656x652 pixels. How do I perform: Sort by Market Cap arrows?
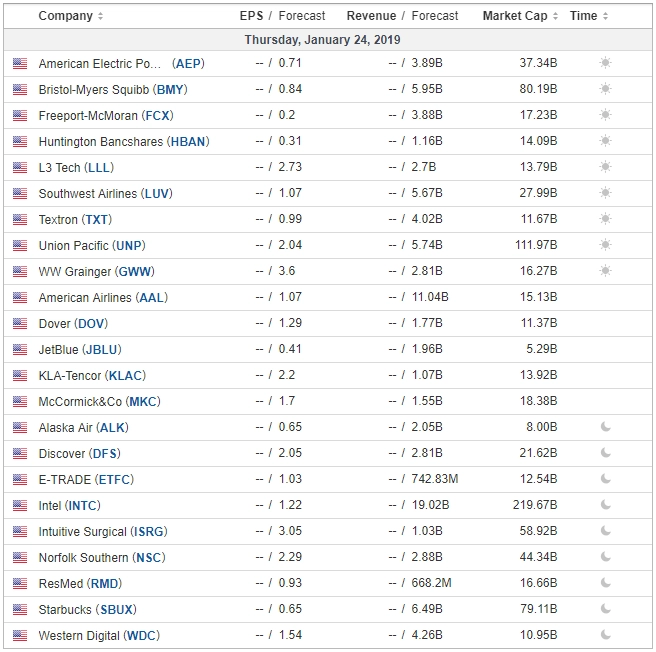tap(555, 16)
